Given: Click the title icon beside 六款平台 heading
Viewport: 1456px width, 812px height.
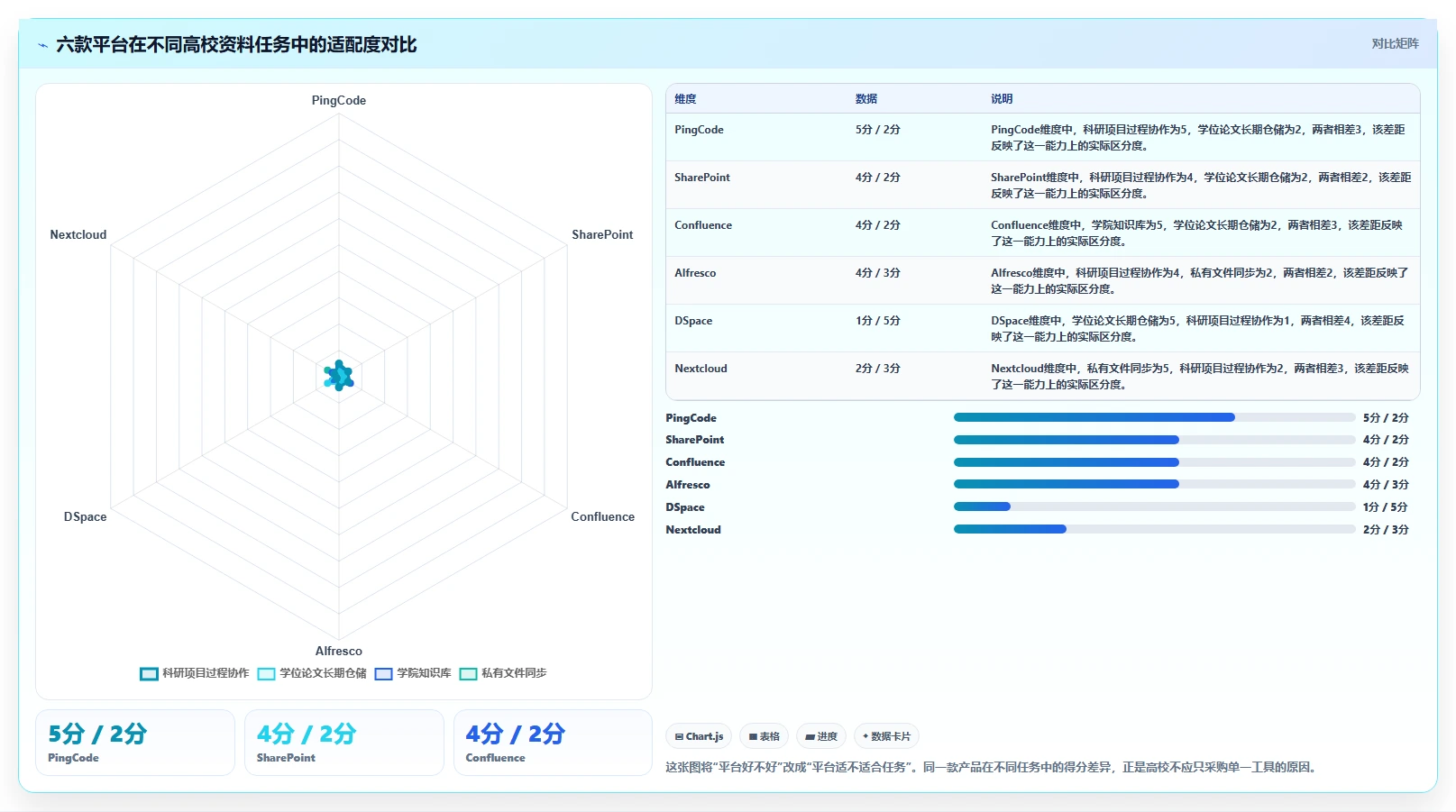Looking at the screenshot, I should [x=42, y=45].
